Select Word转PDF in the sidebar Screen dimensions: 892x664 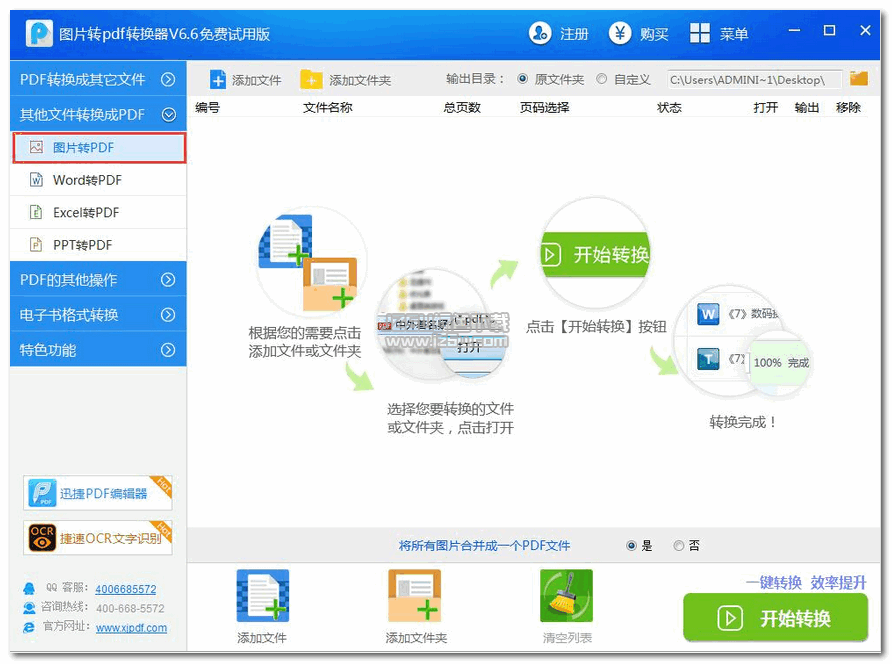(x=98, y=180)
